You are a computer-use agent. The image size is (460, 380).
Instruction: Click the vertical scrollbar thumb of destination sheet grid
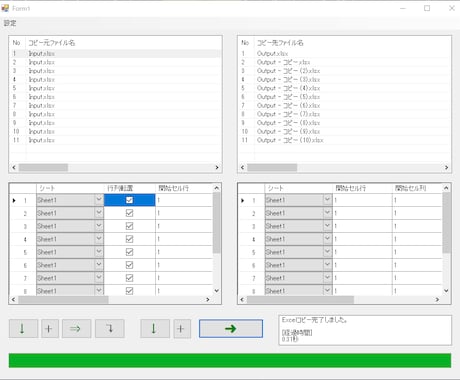pyautogui.click(x=446, y=223)
